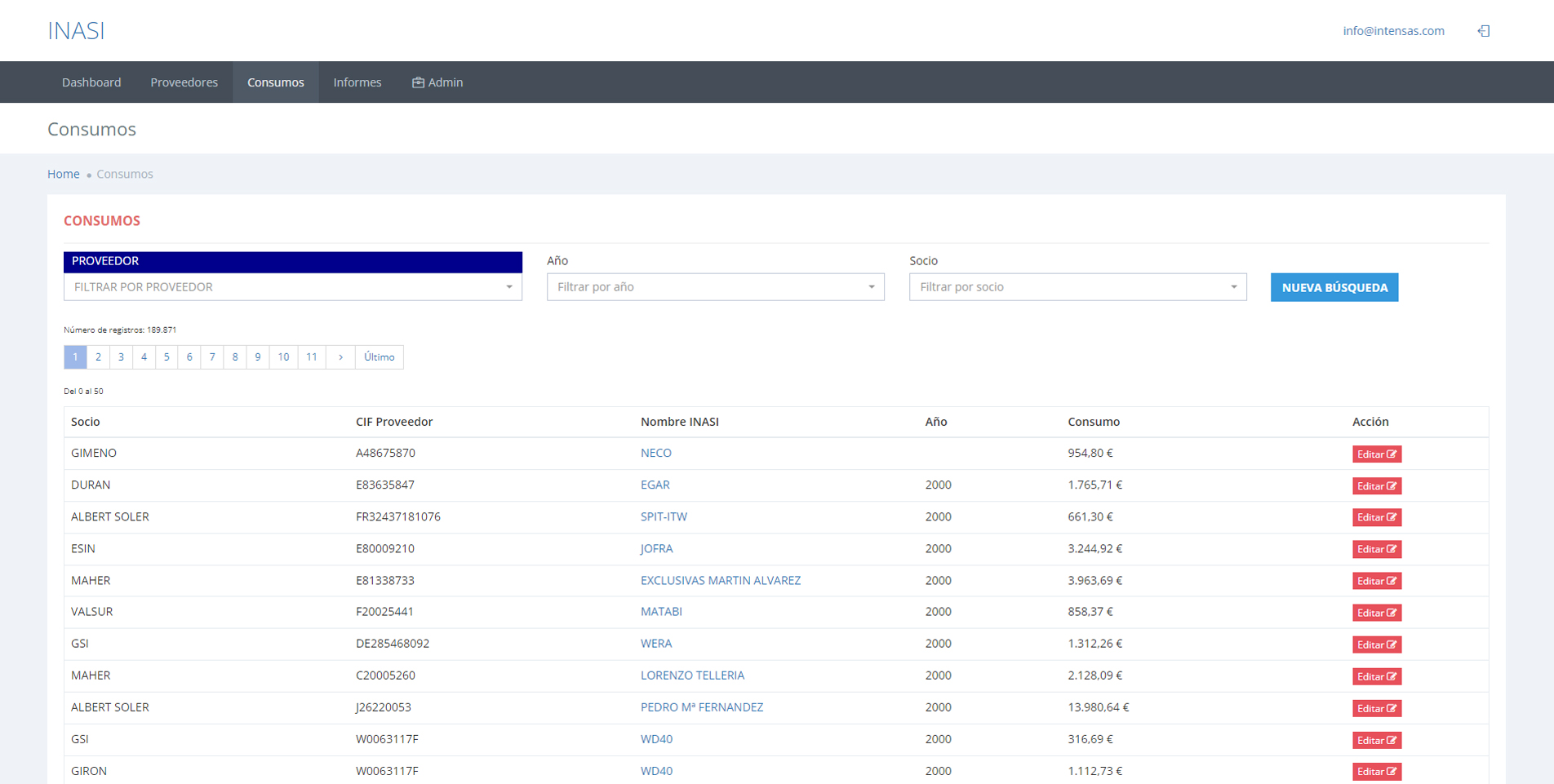This screenshot has width=1554, height=784.
Task: Click Editar for EXCLUSIVAS MARTIN ALVAREZ
Action: point(1376,582)
